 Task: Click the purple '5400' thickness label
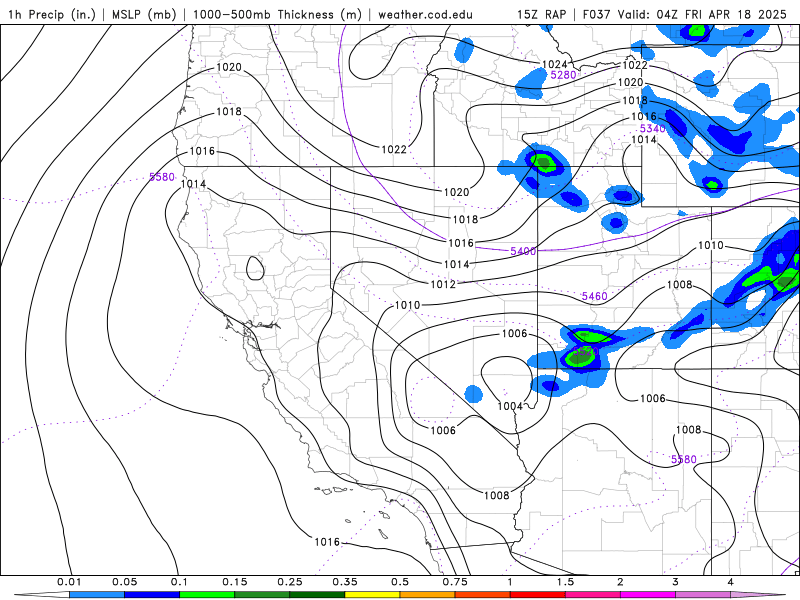click(523, 251)
